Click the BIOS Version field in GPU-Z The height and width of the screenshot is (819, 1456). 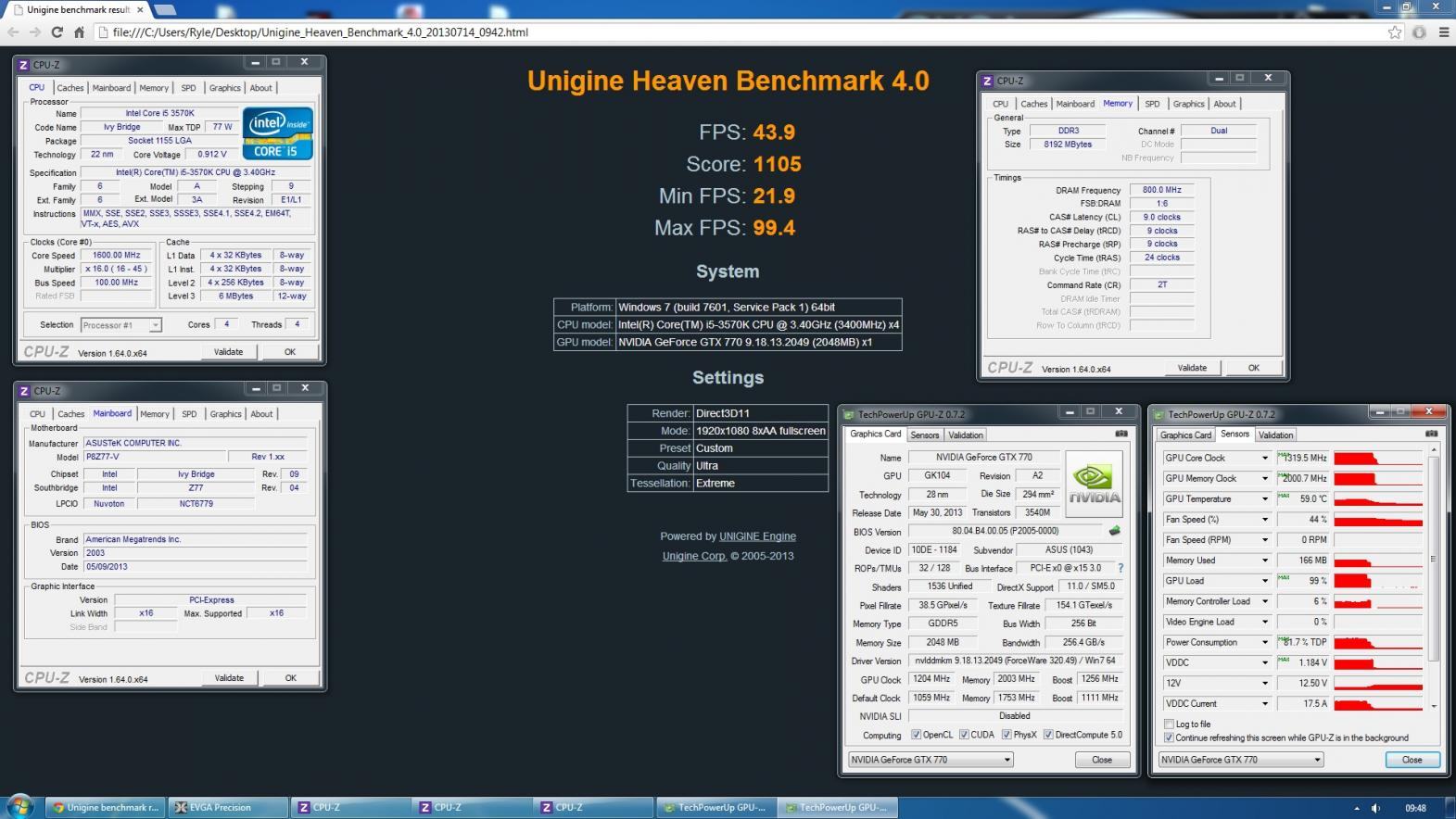1006,532
